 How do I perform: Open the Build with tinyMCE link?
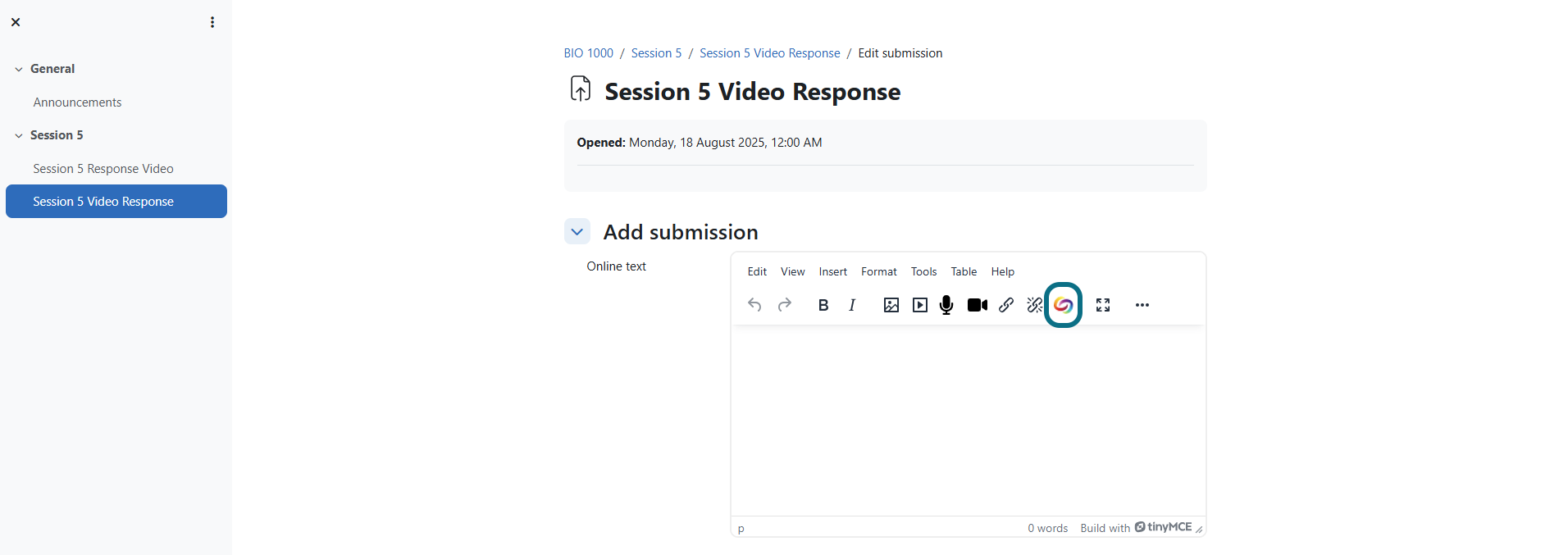click(1136, 528)
